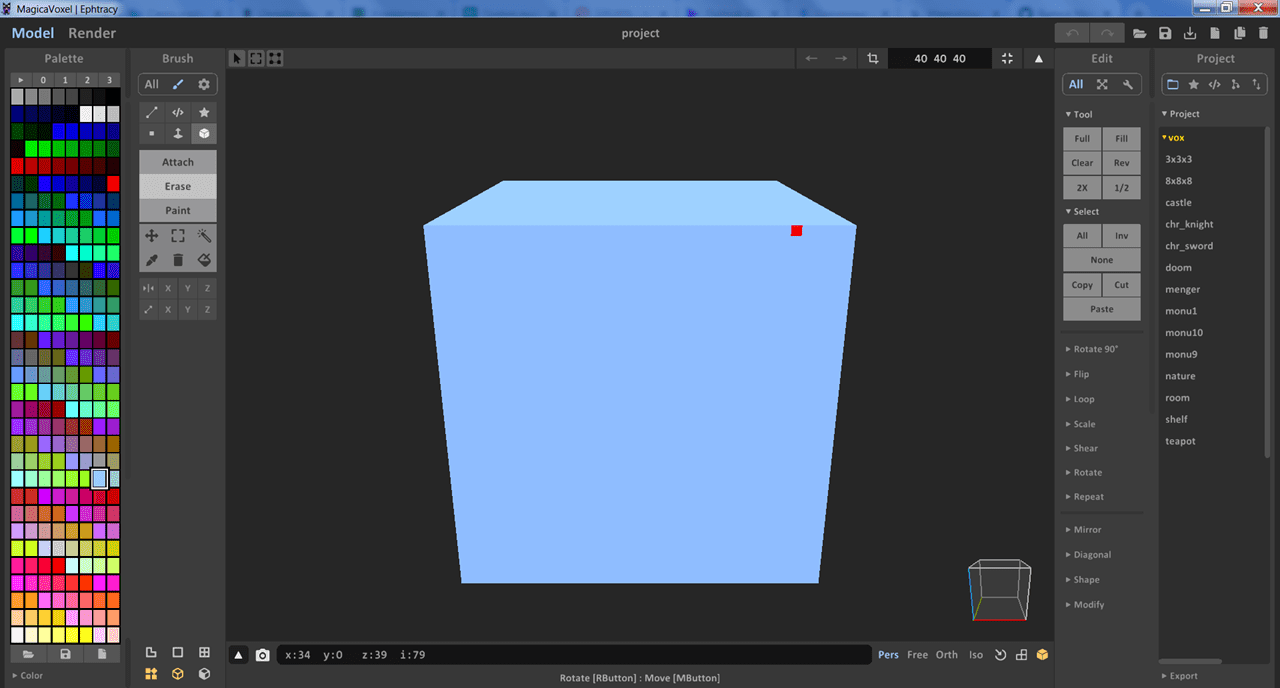
Task: Click the Attach brush mode button
Action: pyautogui.click(x=178, y=162)
